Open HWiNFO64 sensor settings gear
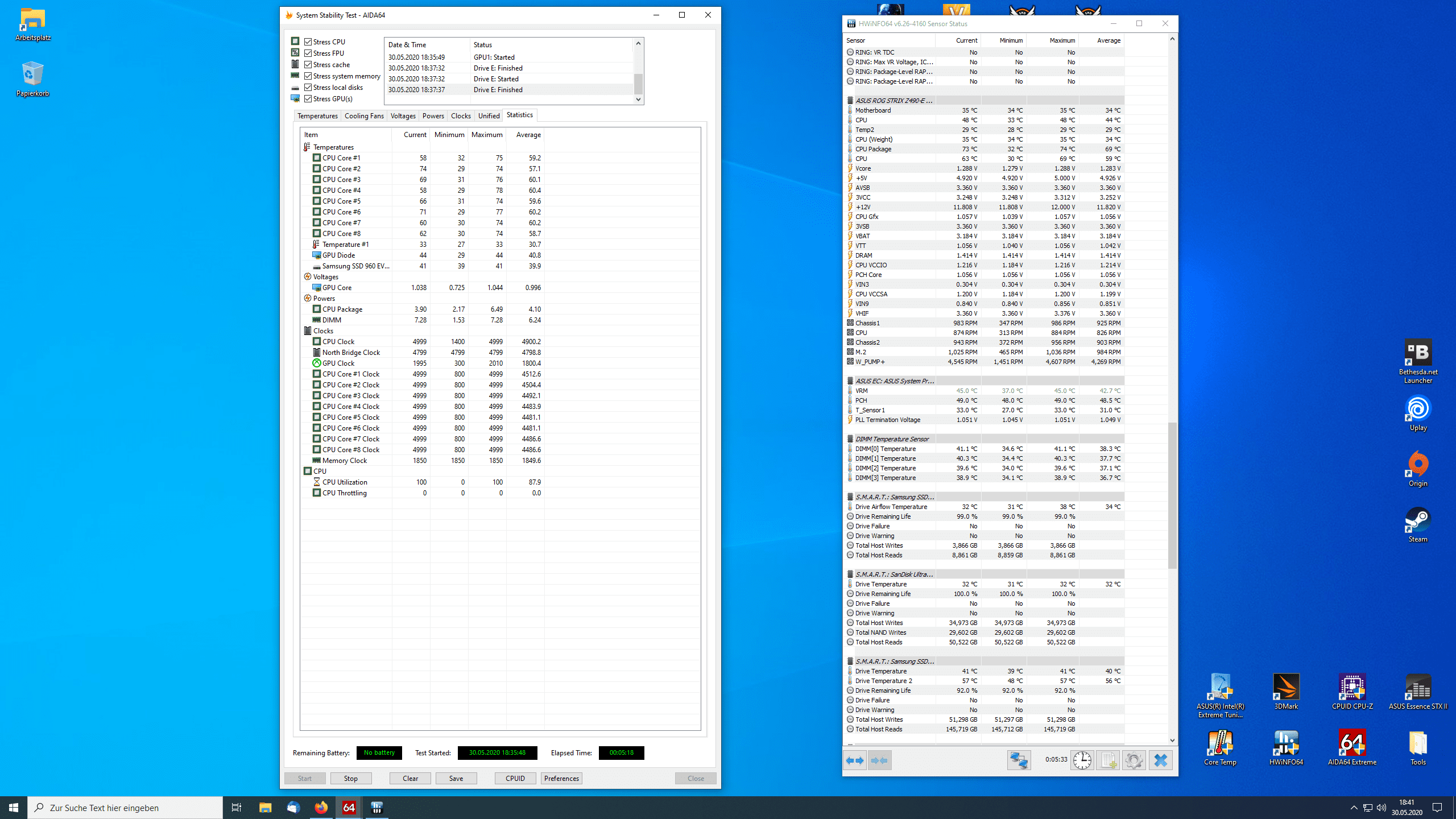1456x819 pixels. pos(1134,760)
